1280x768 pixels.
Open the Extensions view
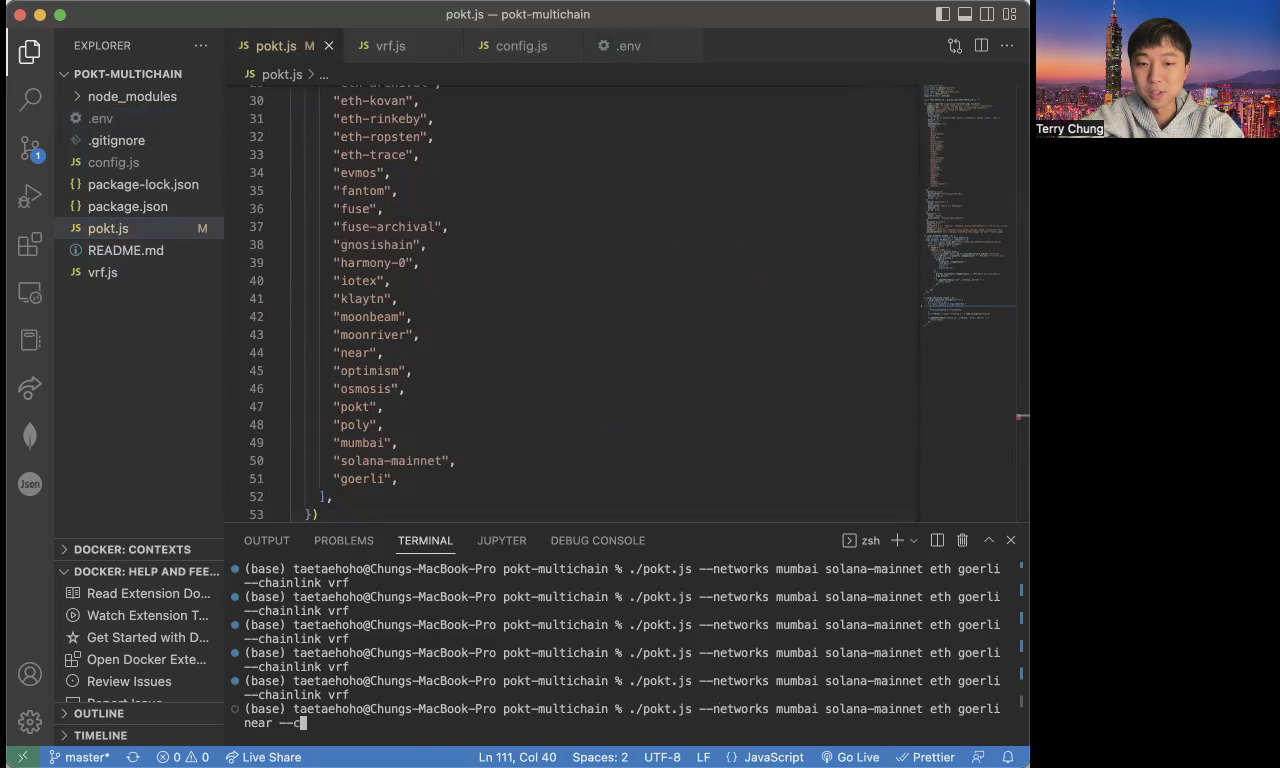click(x=30, y=244)
